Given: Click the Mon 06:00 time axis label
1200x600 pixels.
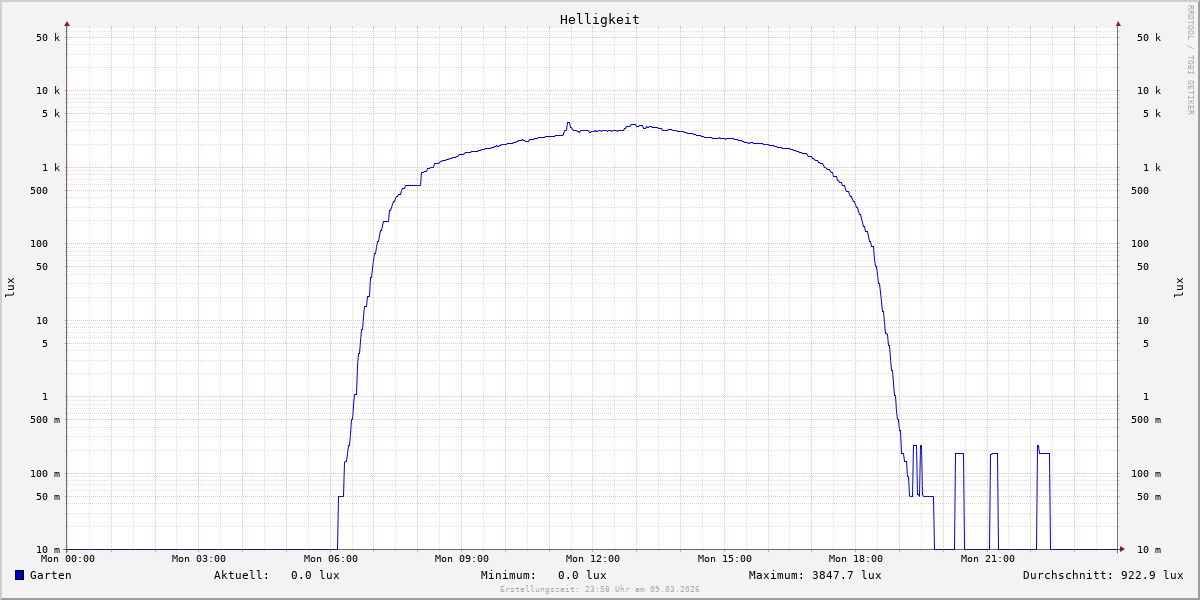Looking at the screenshot, I should (330, 559).
